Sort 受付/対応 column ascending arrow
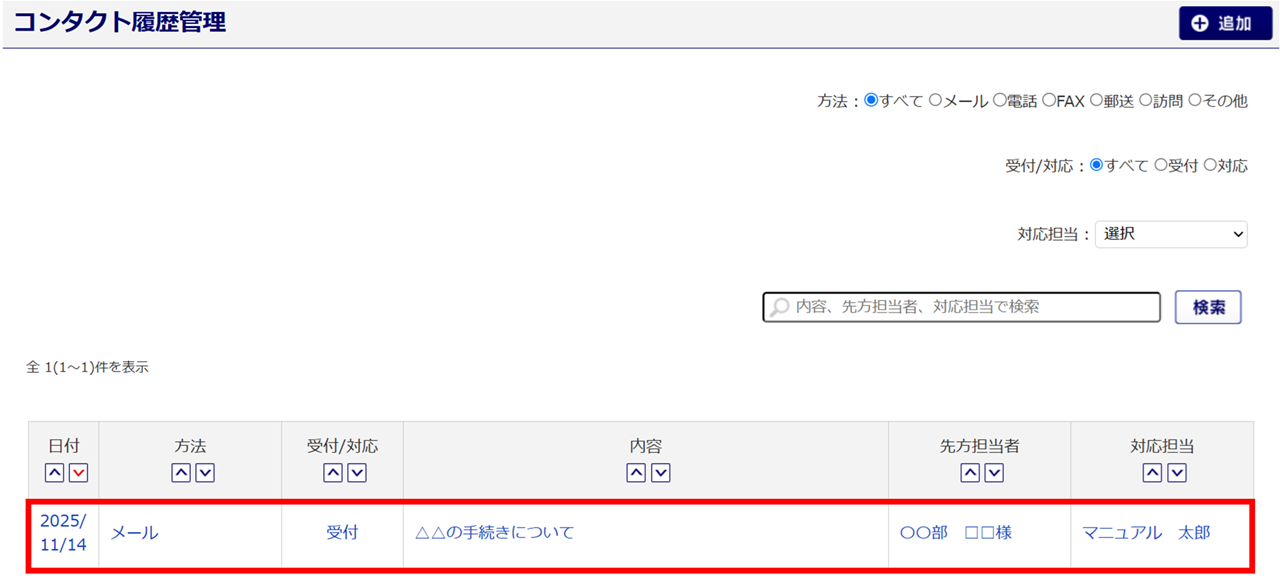The width and height of the screenshot is (1280, 580). pyautogui.click(x=333, y=473)
